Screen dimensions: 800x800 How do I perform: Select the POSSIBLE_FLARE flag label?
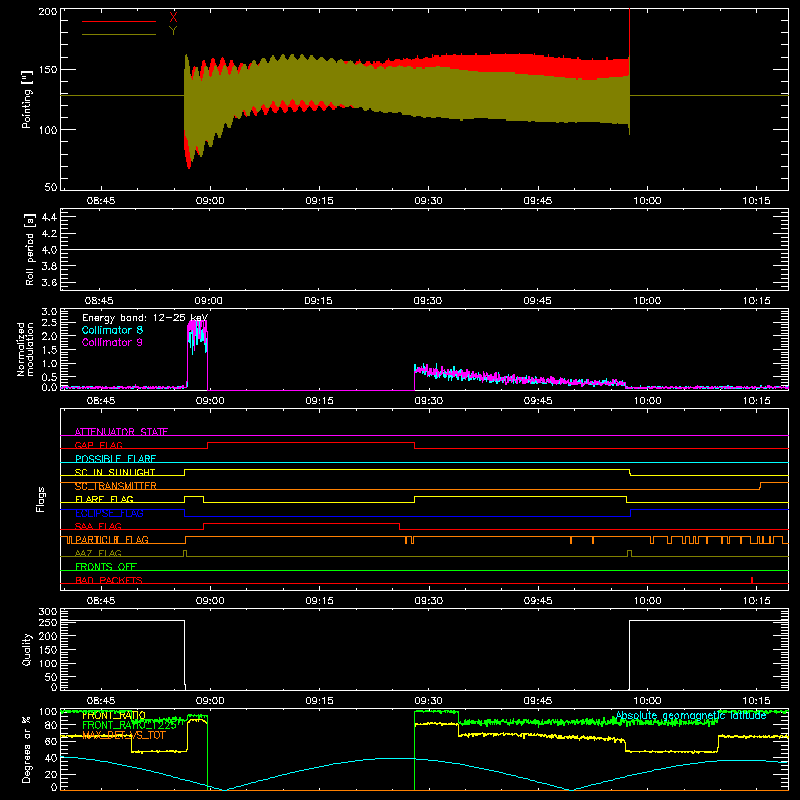115,459
